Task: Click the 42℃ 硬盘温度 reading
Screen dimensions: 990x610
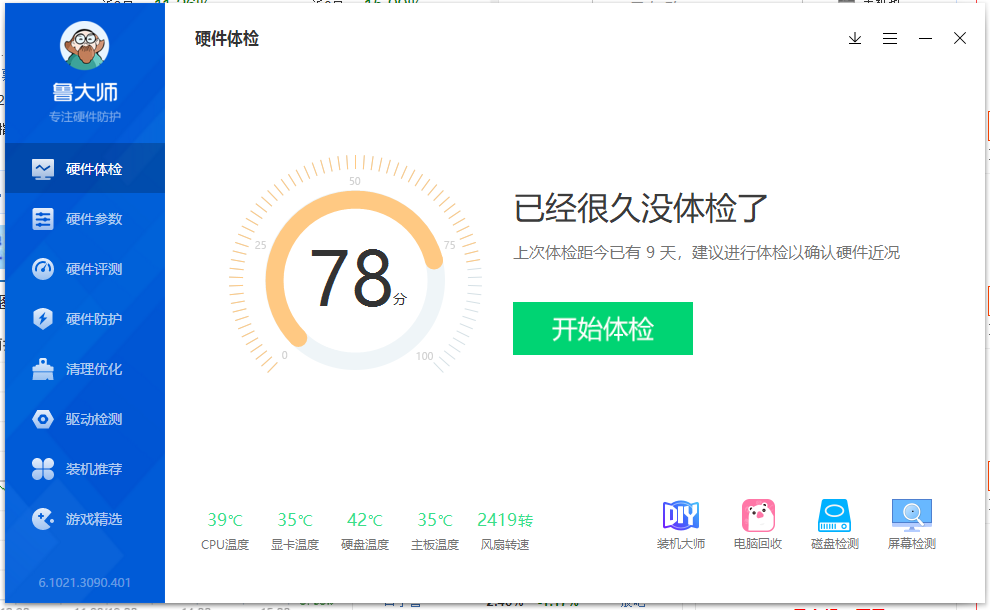Action: [365, 520]
